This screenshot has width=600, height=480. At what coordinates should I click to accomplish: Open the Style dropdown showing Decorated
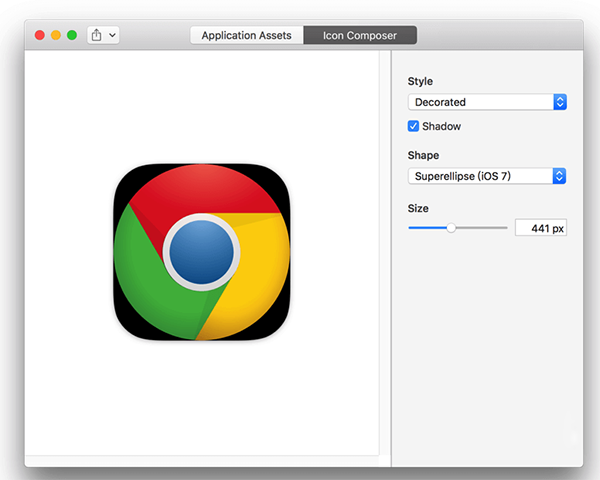[x=480, y=102]
